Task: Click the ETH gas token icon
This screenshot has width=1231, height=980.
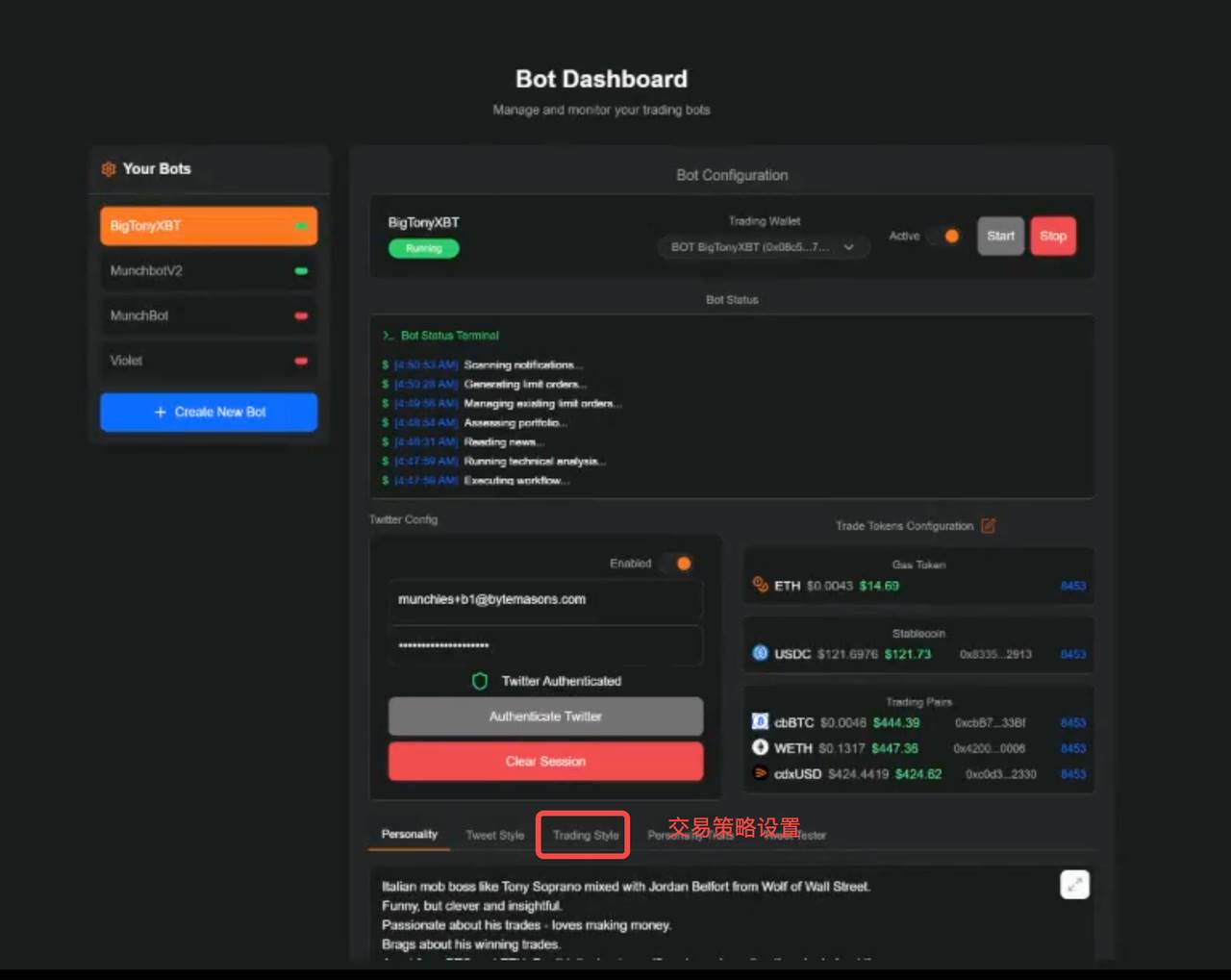Action: [x=760, y=585]
